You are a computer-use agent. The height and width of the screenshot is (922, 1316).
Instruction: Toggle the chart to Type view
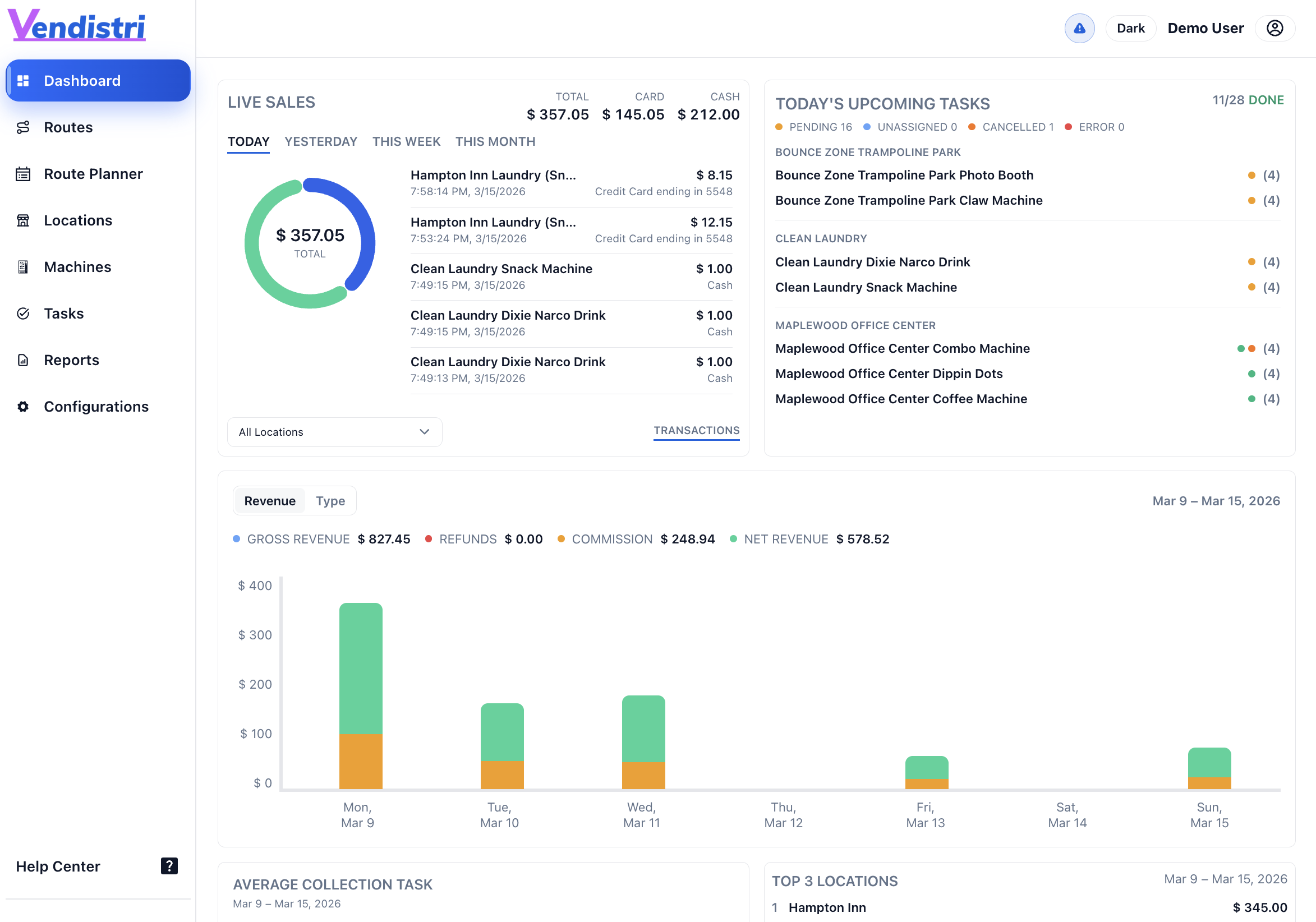point(331,500)
